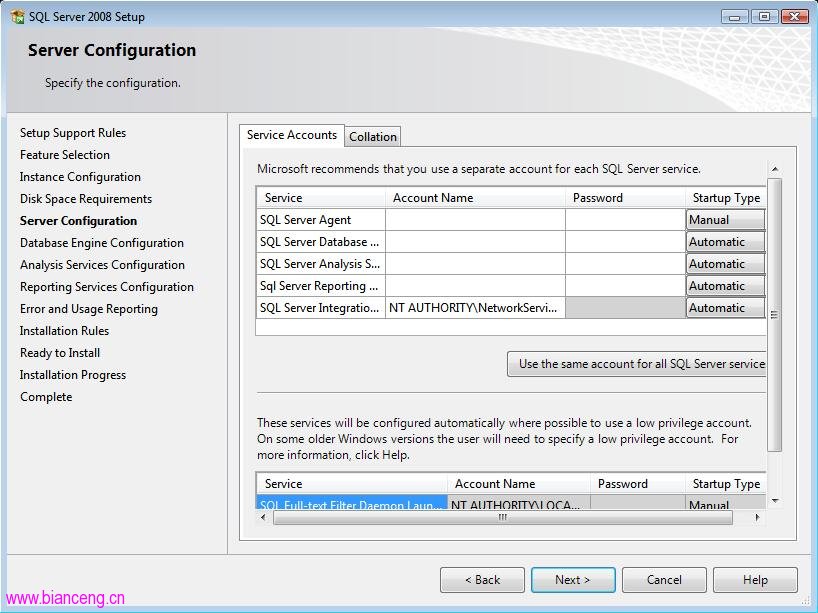Viewport: 818px width, 613px height.
Task: Click Complete step in sidebar
Action: (x=46, y=396)
